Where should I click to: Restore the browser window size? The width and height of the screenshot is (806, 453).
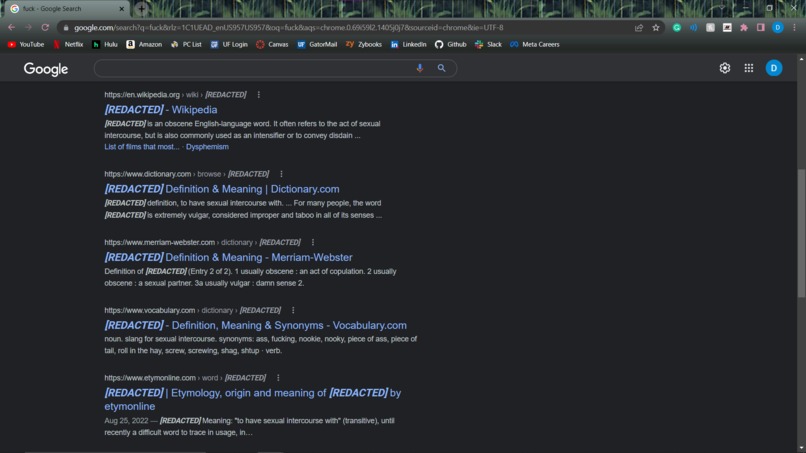coord(770,8)
